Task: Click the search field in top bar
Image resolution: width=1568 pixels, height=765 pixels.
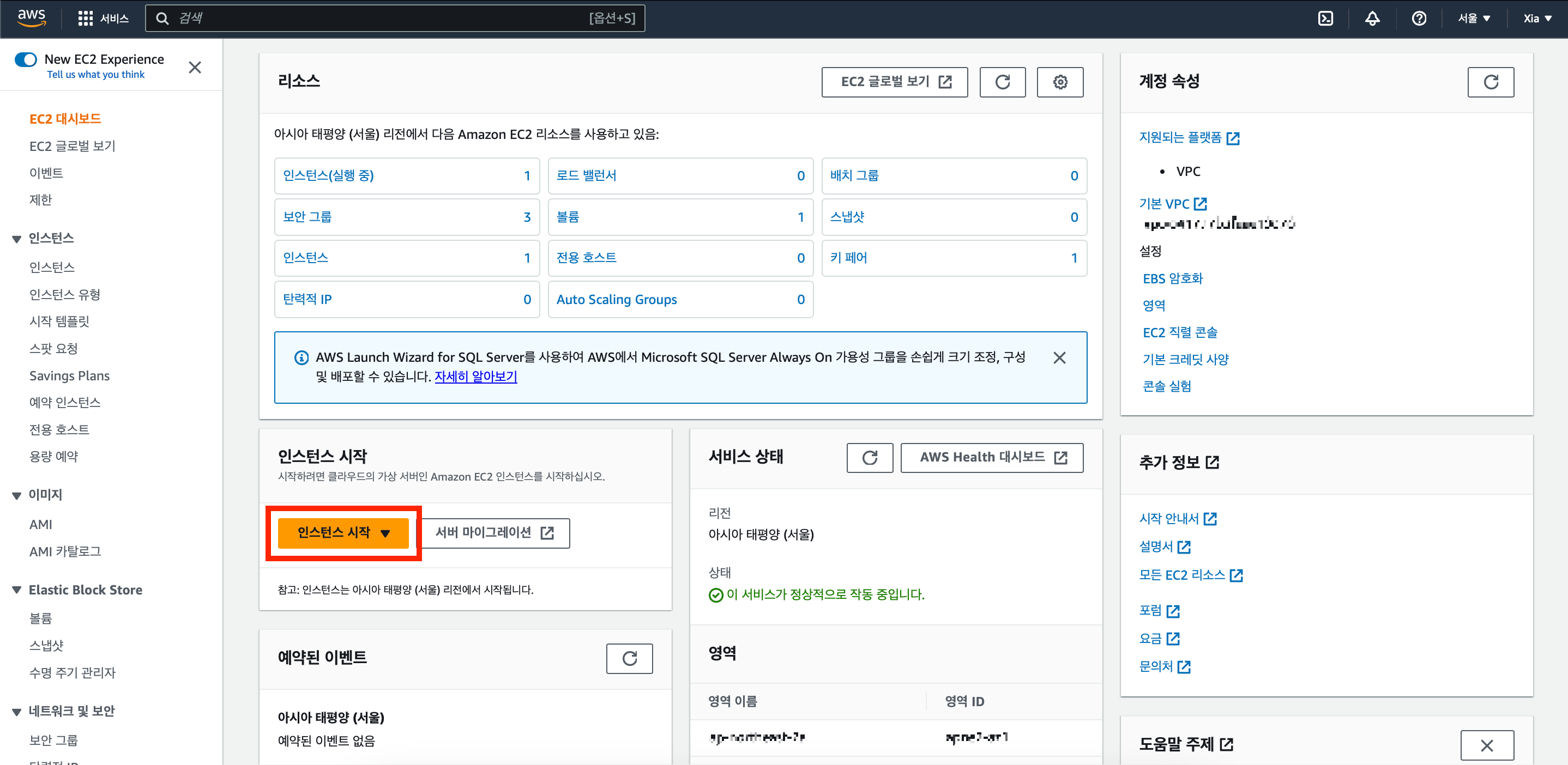Action: click(394, 18)
